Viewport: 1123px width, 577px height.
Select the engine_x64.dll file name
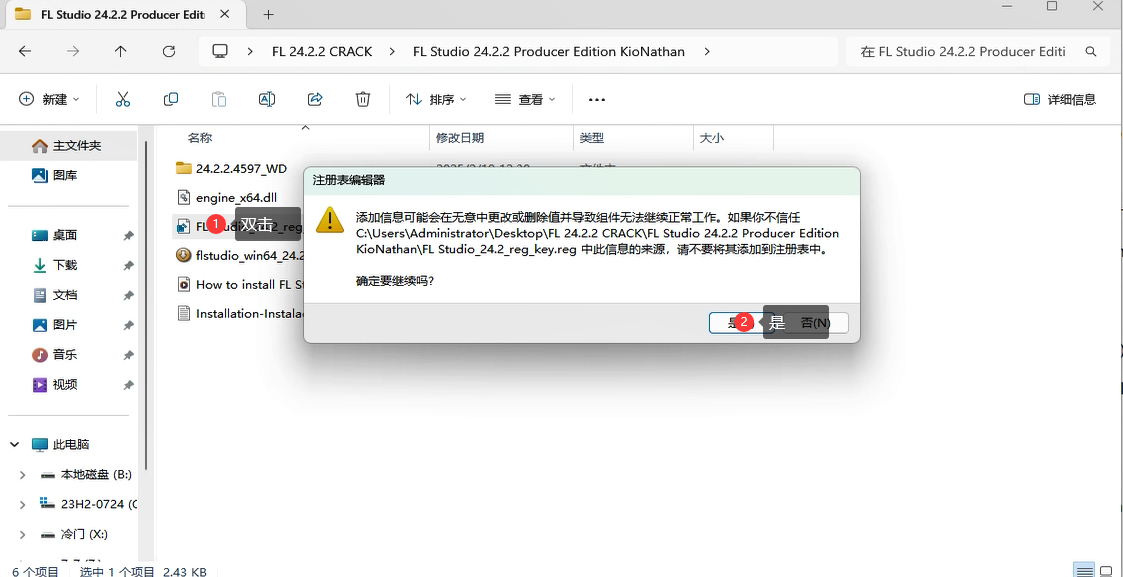point(236,198)
